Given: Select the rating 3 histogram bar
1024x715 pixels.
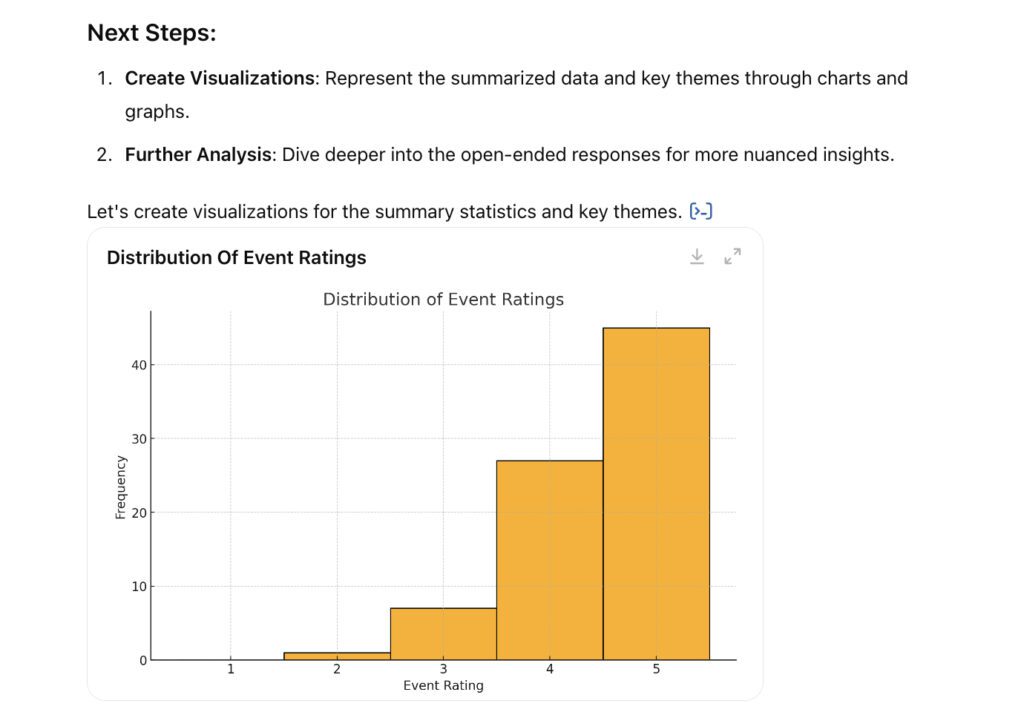Looking at the screenshot, I should coord(443,634).
